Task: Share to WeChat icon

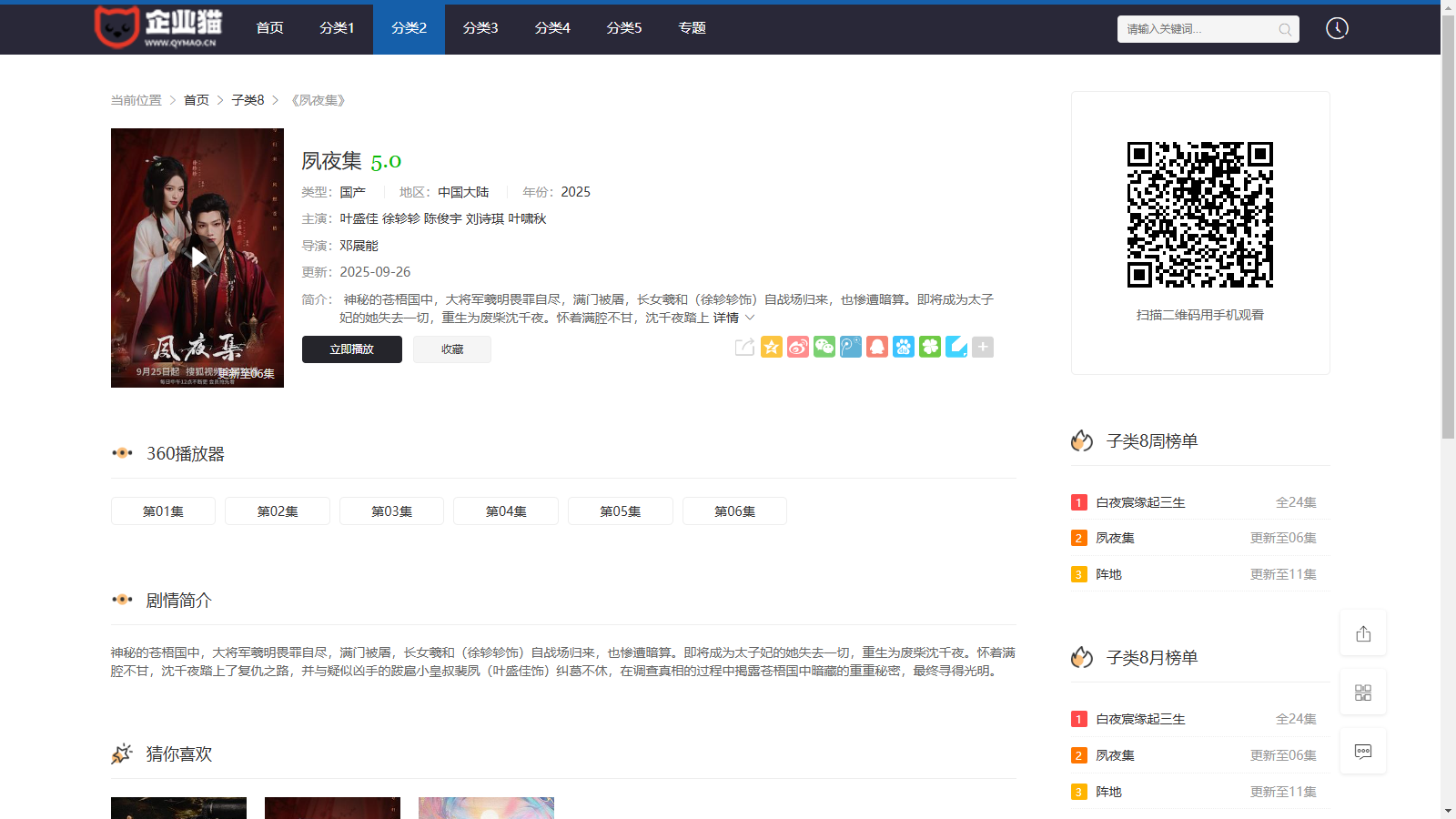Action: 824,347
